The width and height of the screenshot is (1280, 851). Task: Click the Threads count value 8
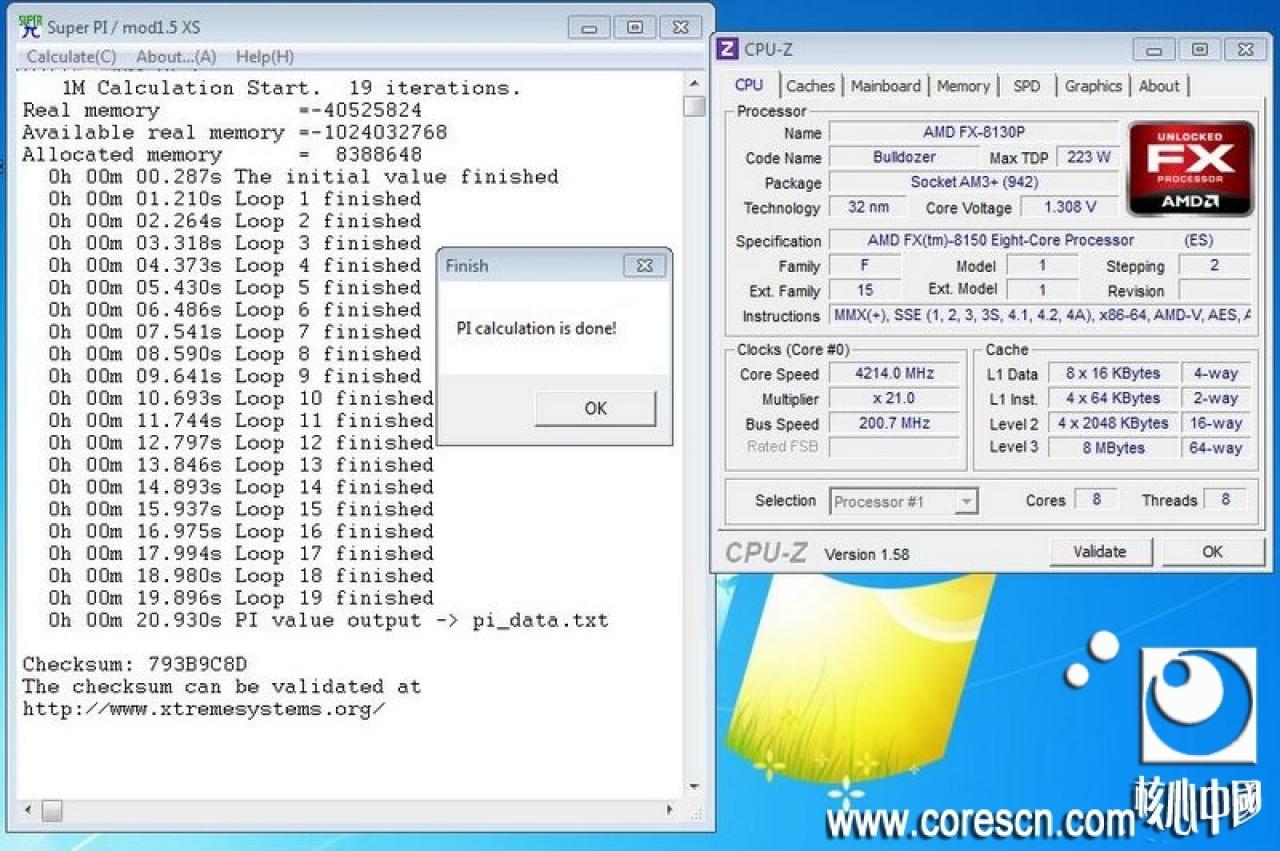pyautogui.click(x=1225, y=499)
